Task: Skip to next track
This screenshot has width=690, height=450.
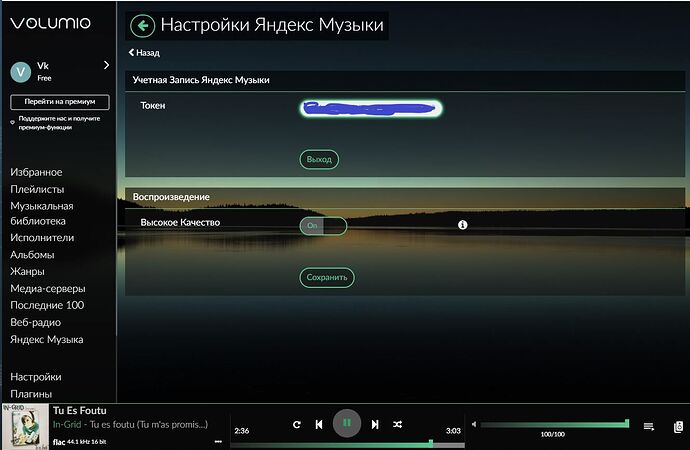Action: 374,424
